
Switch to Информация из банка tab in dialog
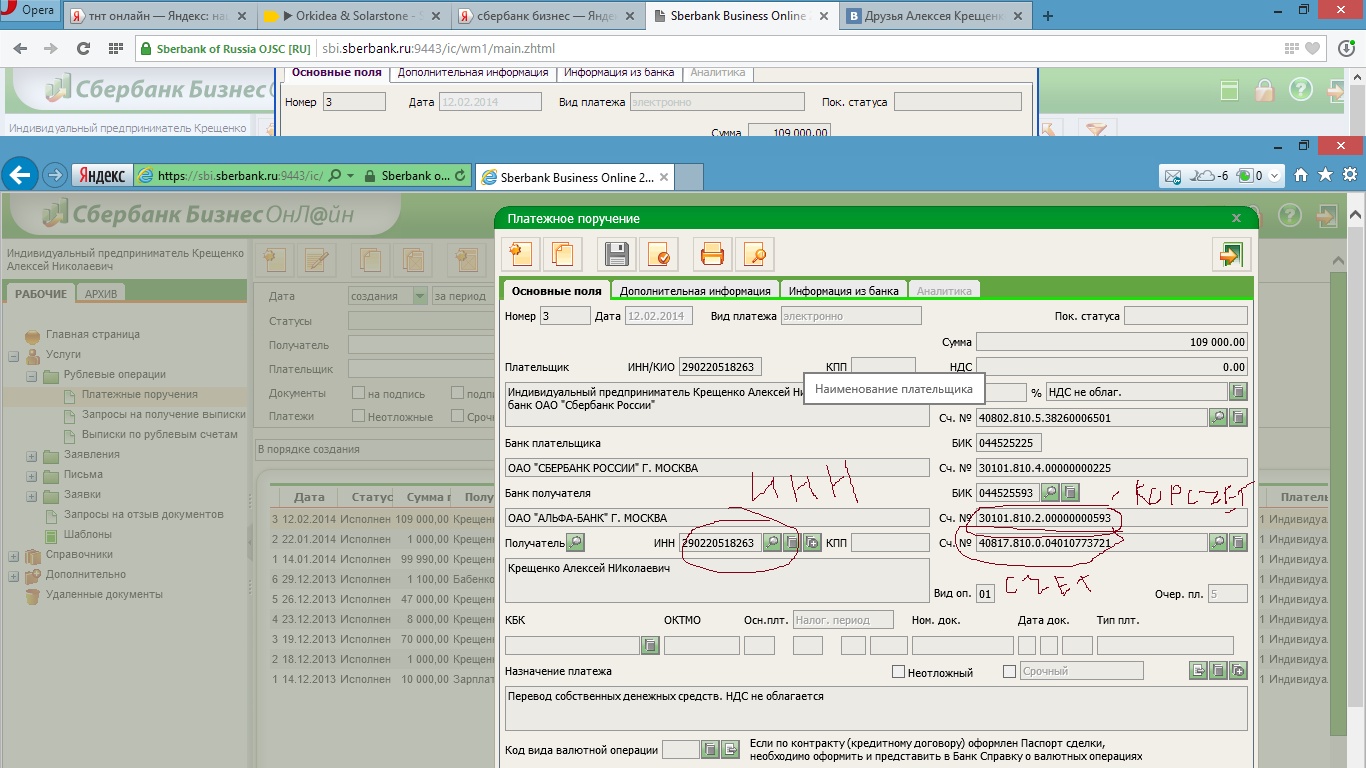click(845, 291)
